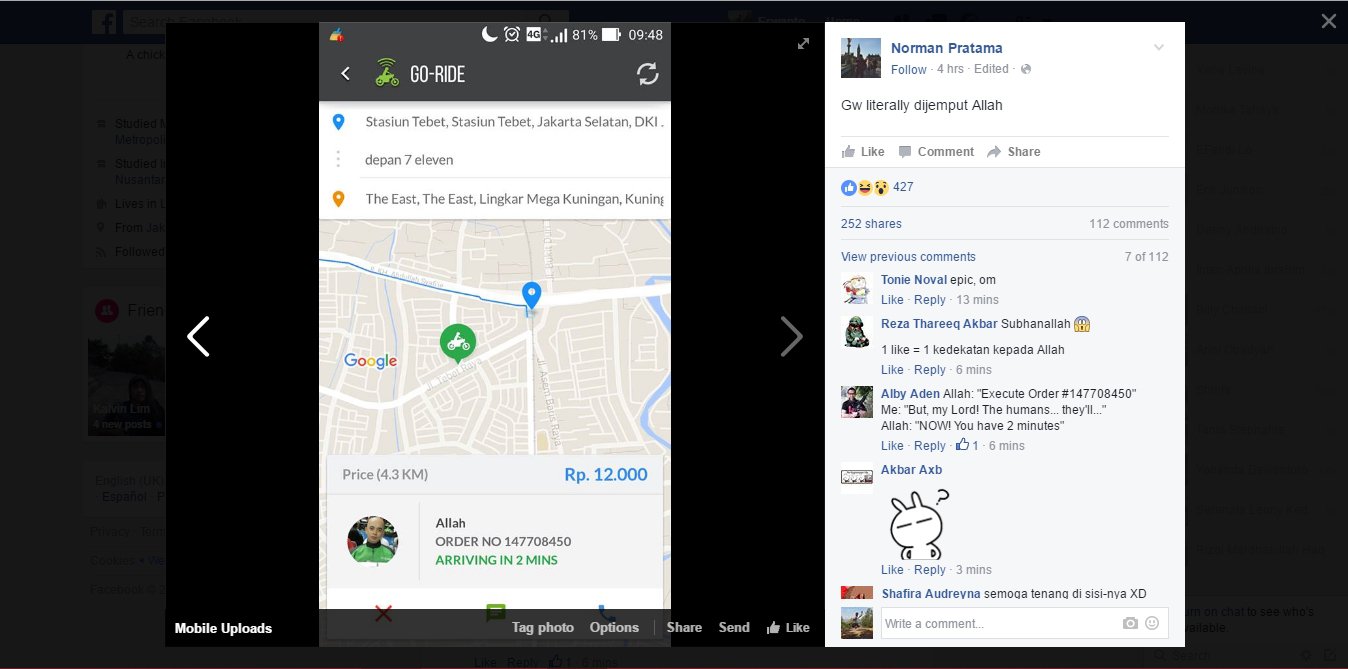Open the Mobile Uploads album
This screenshot has height=669, width=1348.
click(x=223, y=628)
